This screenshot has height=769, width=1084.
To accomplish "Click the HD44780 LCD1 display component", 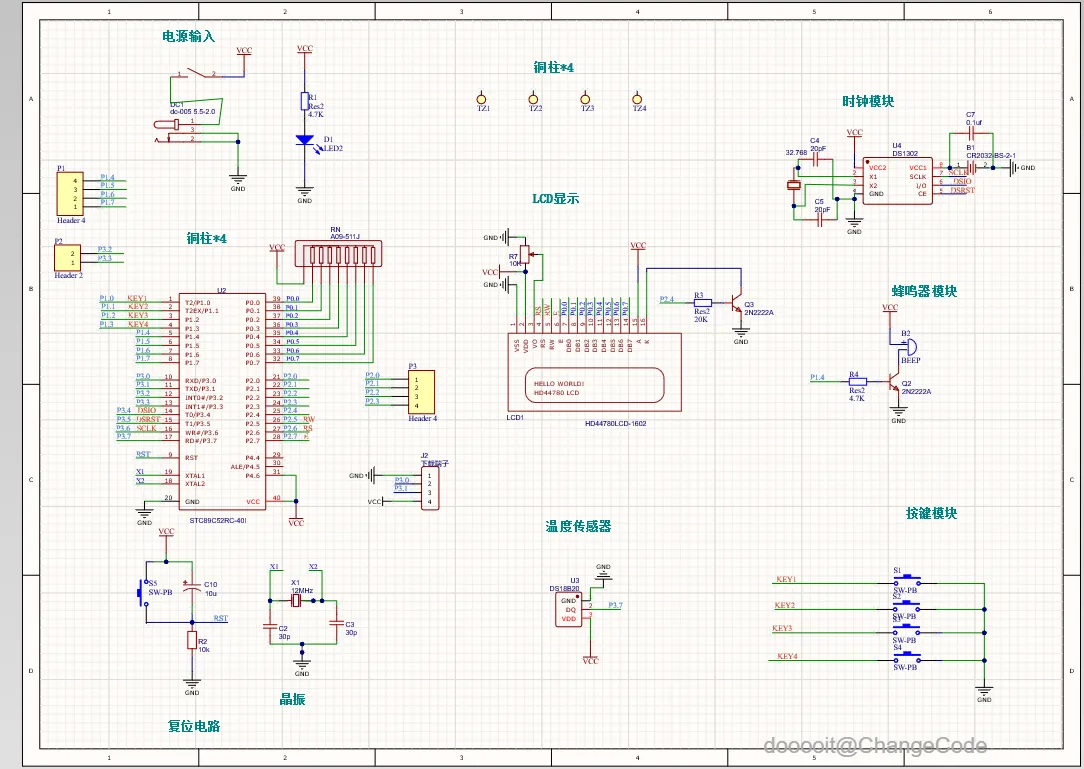I will pyautogui.click(x=594, y=372).
